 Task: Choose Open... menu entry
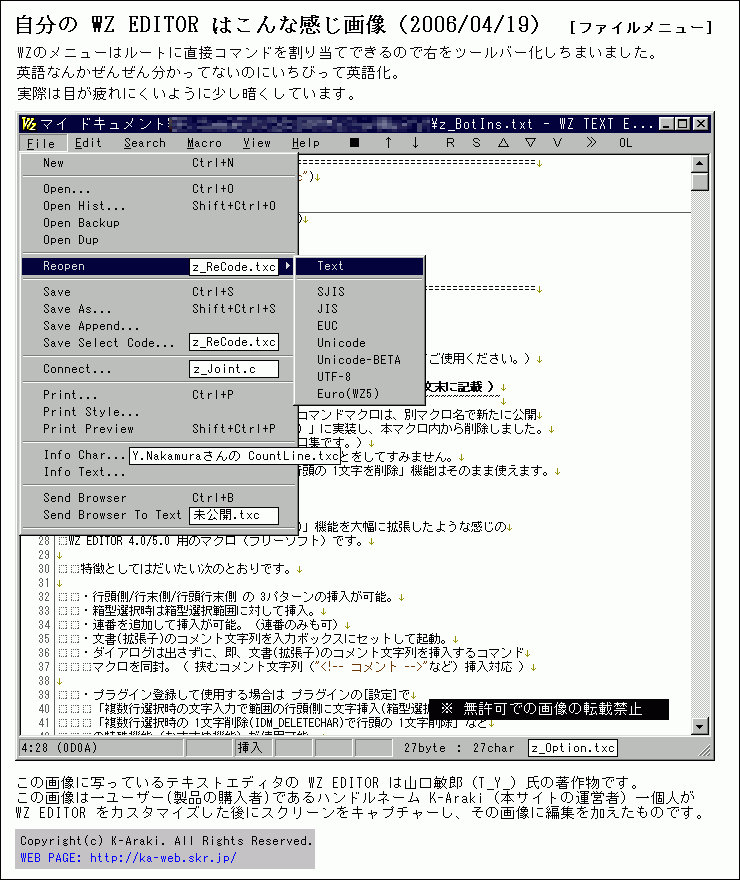tap(159, 189)
